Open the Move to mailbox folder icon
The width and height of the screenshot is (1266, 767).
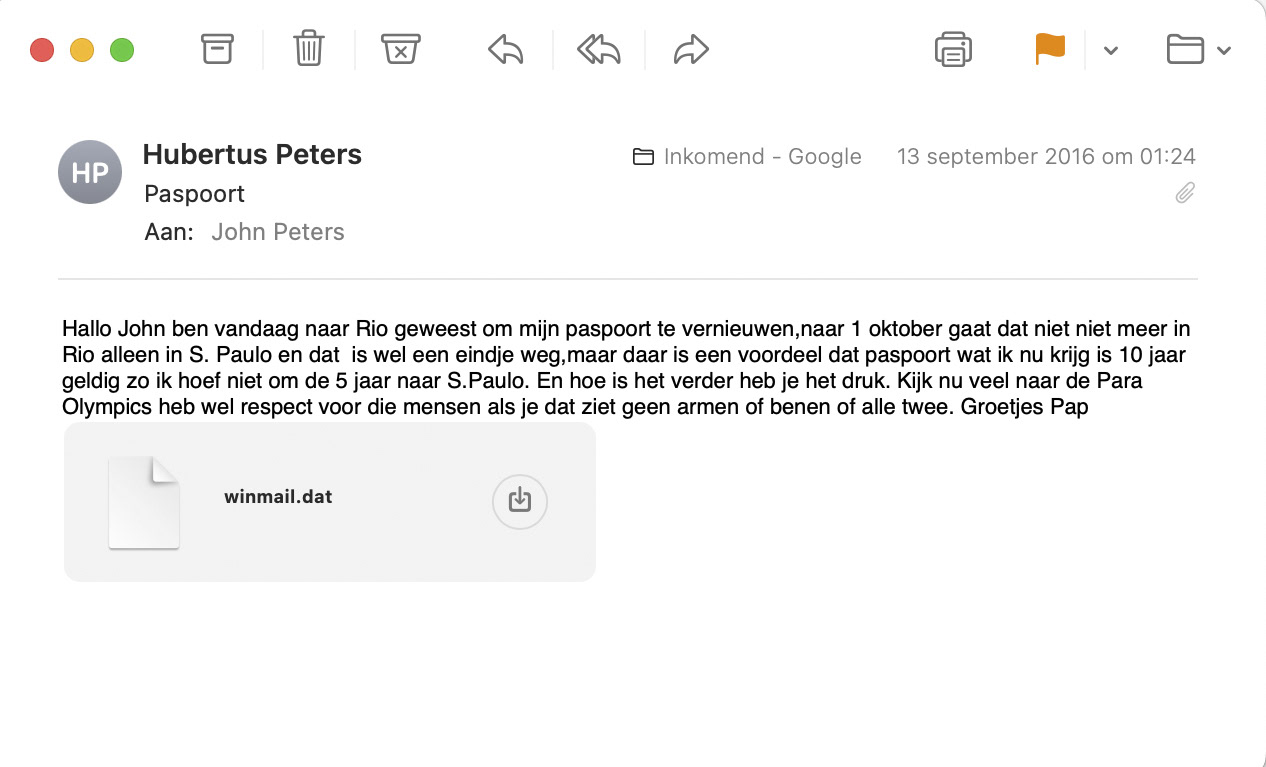pyautogui.click(x=1185, y=49)
